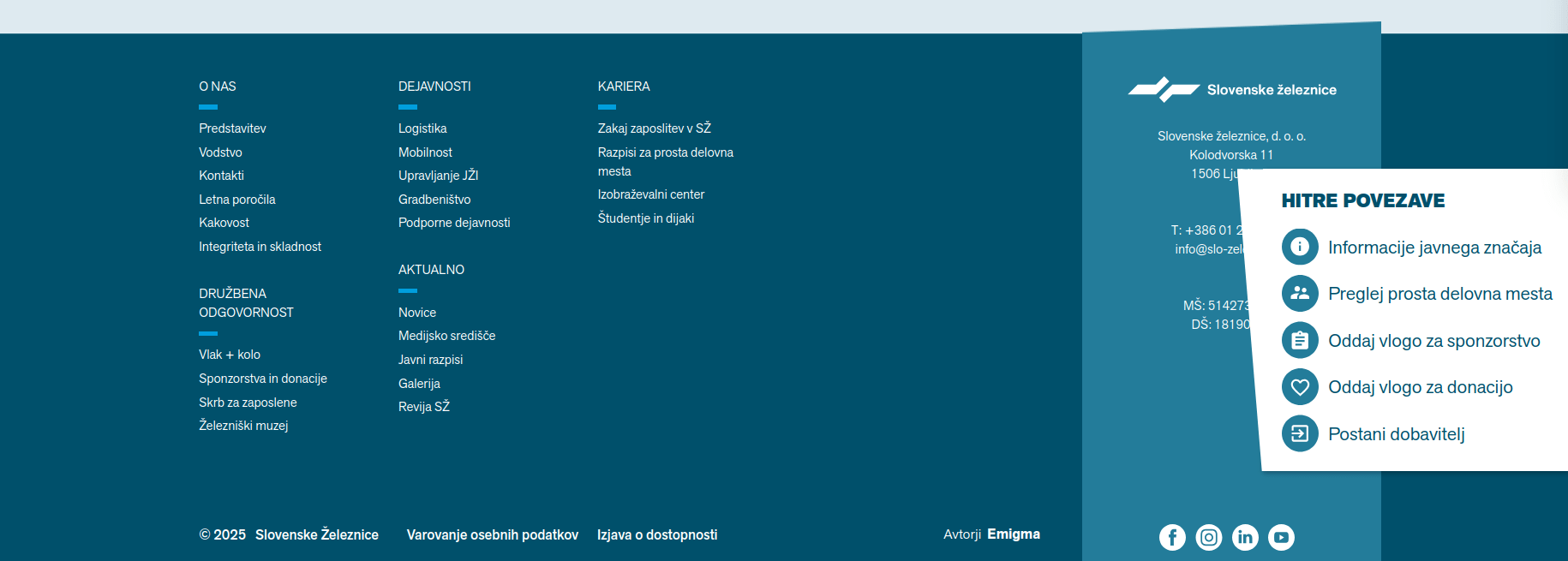Click the clipboard icon for sponsorship application
The height and width of the screenshot is (561, 1568).
tap(1300, 341)
